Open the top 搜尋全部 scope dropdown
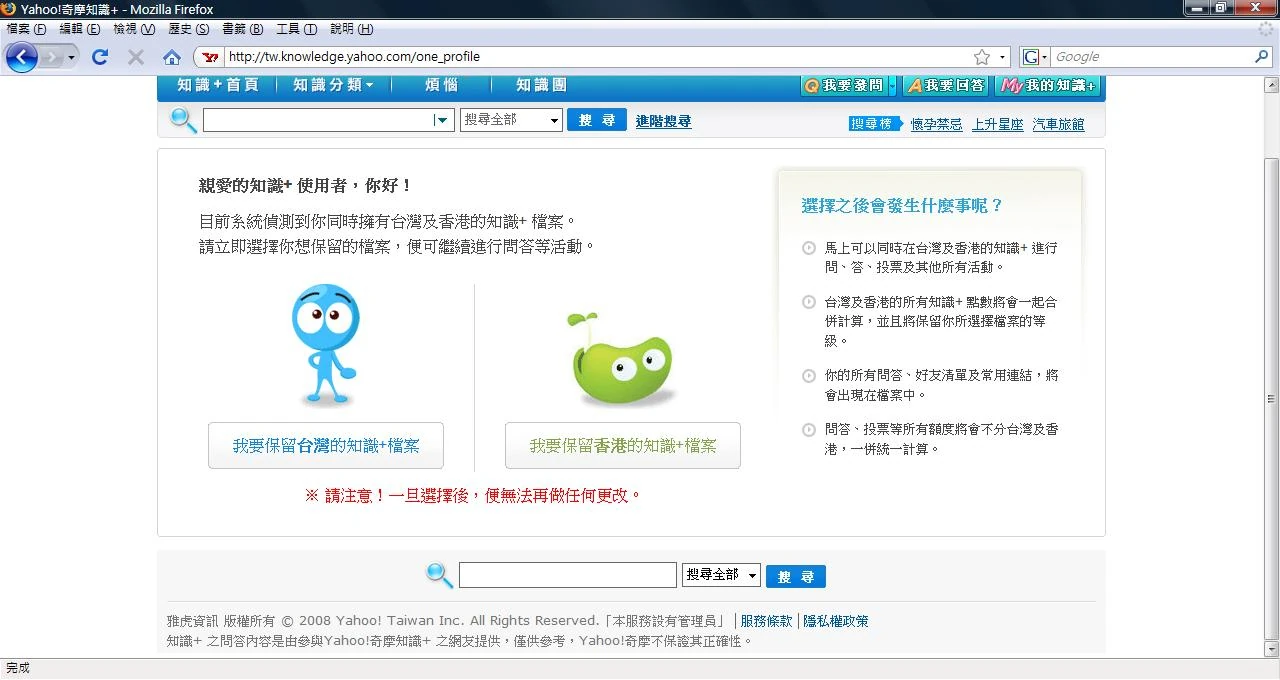Screen dimensions: 1280x680 pyautogui.click(x=511, y=120)
